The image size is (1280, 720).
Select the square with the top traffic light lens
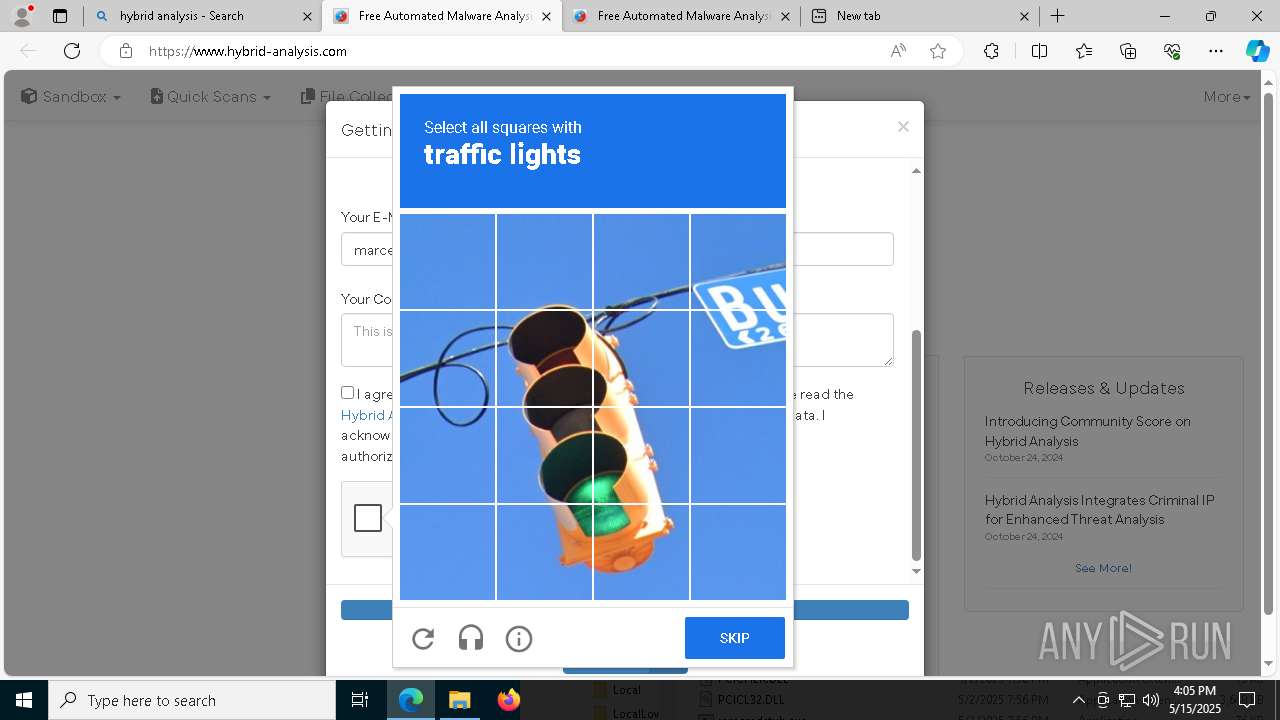coord(544,358)
